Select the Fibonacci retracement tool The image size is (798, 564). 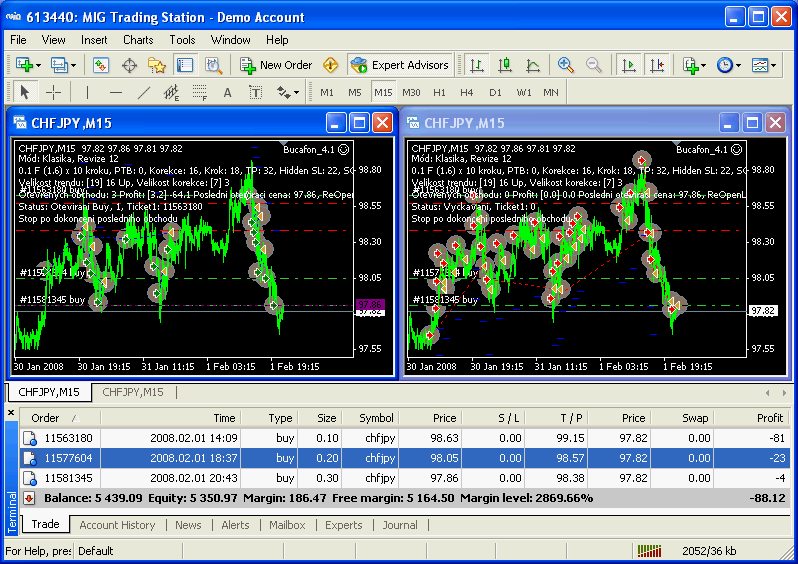199,93
